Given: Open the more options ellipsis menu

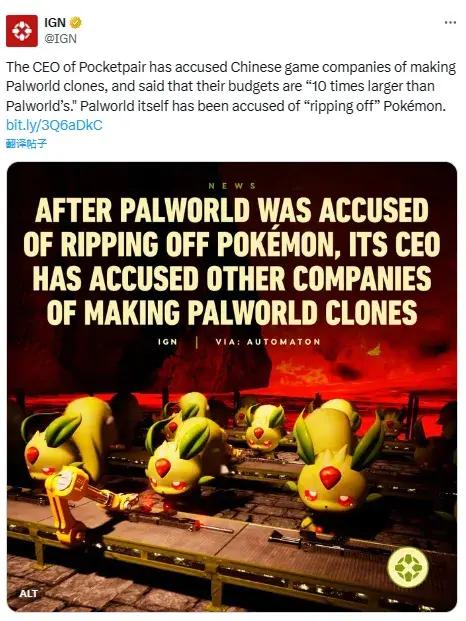Looking at the screenshot, I should [x=450, y=23].
